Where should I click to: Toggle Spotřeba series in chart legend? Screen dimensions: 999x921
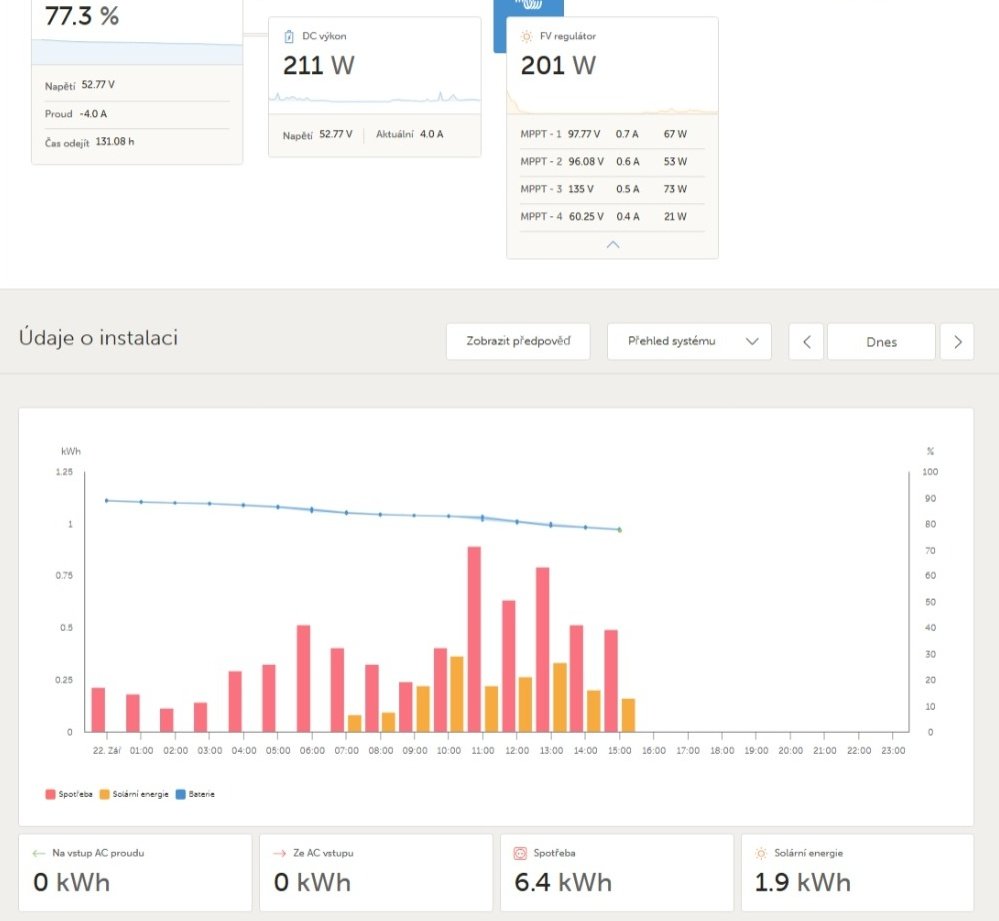(x=69, y=794)
